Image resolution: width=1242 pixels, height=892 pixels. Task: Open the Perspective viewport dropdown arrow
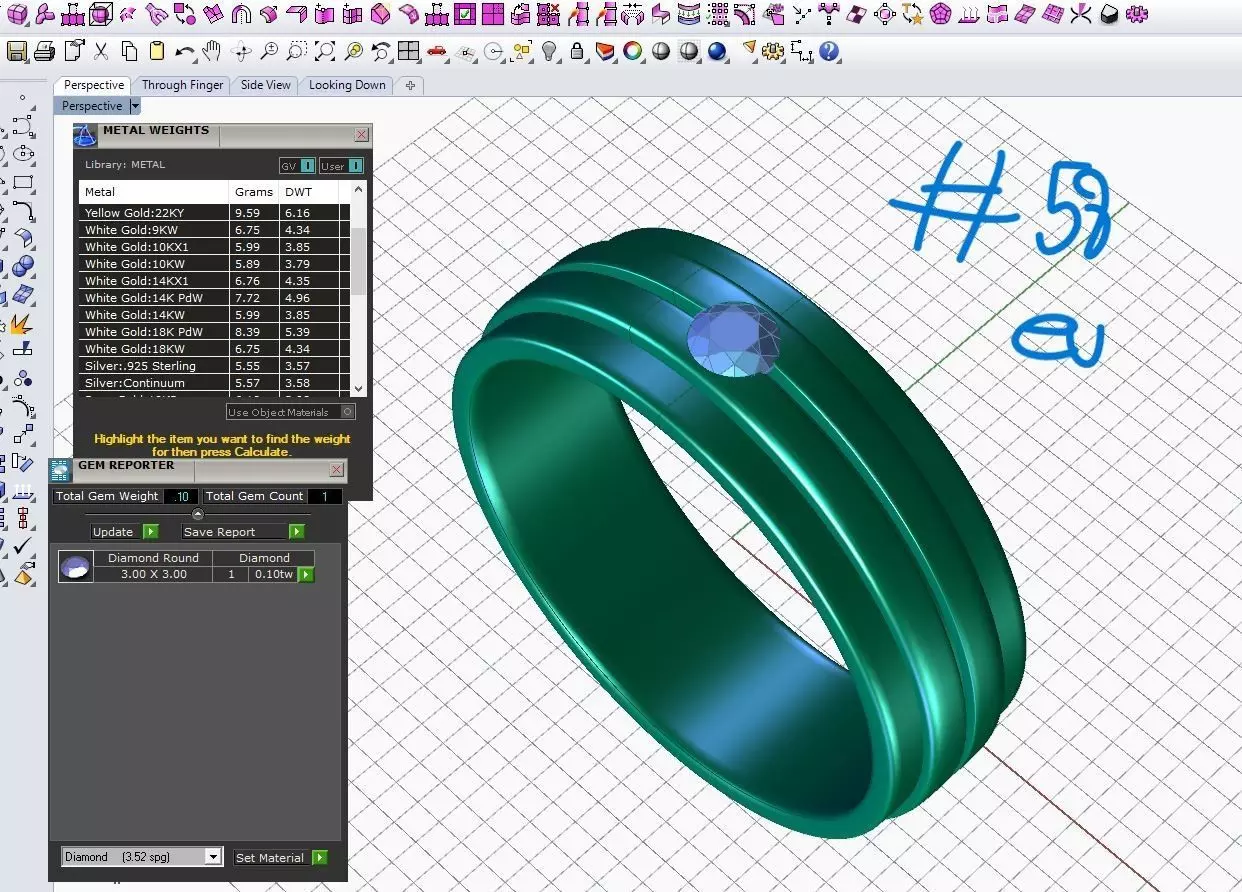(x=135, y=106)
